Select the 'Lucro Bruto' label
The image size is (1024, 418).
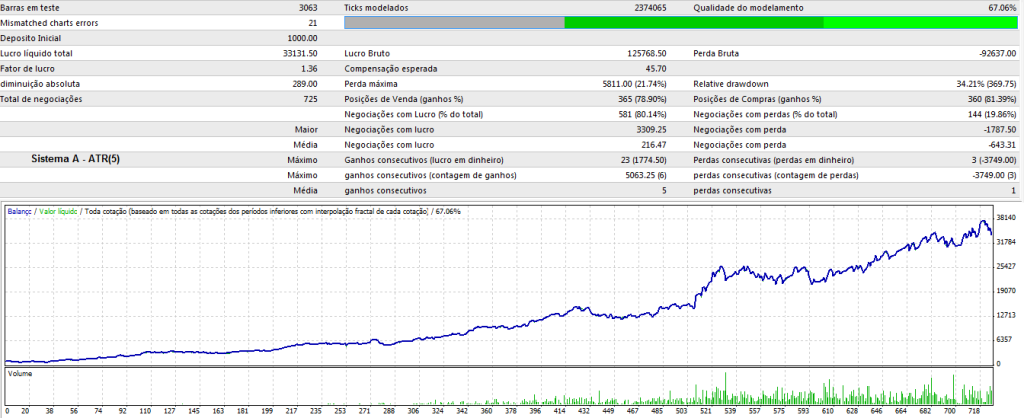(367, 54)
